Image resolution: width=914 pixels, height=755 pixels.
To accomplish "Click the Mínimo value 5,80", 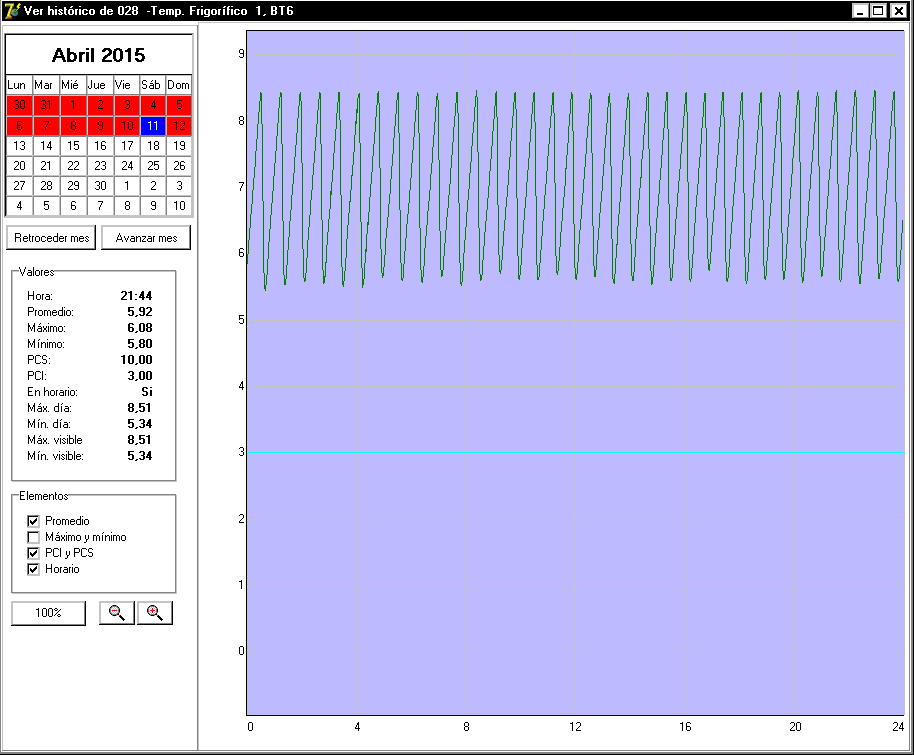I will point(140,344).
